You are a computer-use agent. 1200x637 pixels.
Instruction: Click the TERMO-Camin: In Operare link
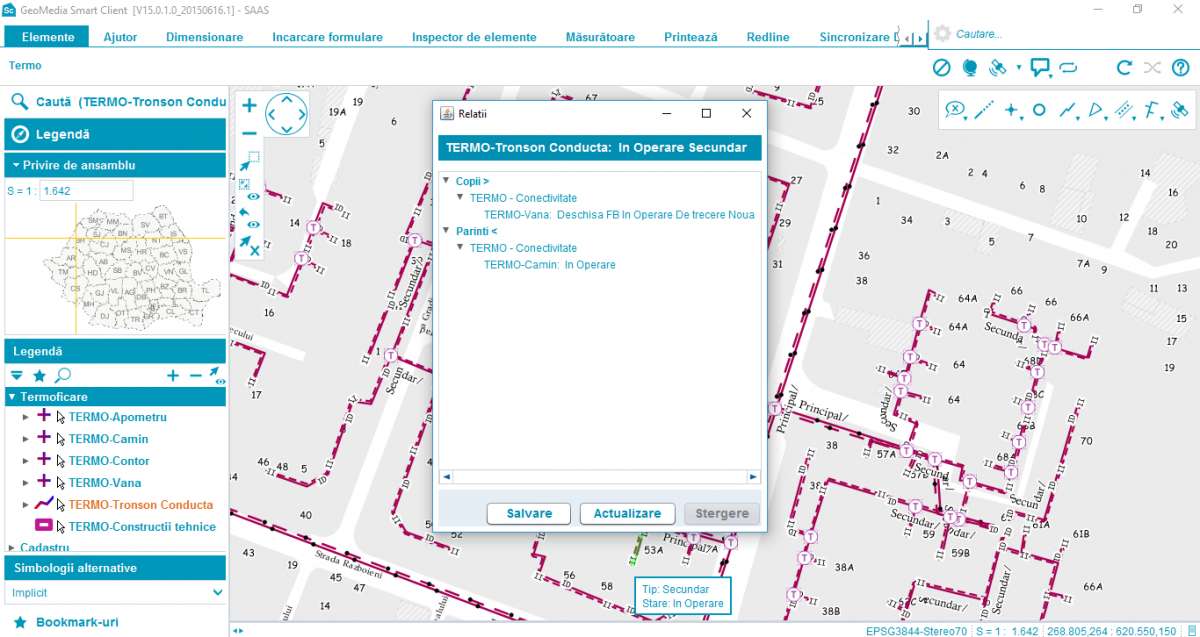[x=549, y=265]
